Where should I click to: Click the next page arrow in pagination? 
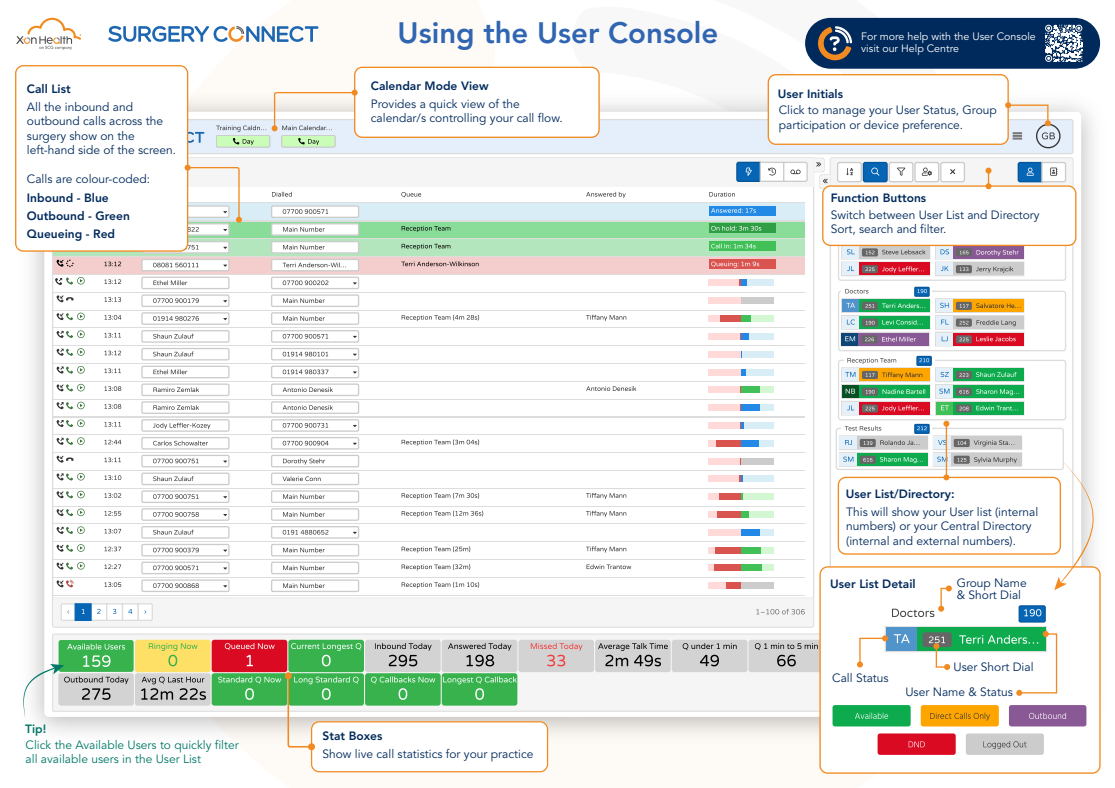point(145,612)
